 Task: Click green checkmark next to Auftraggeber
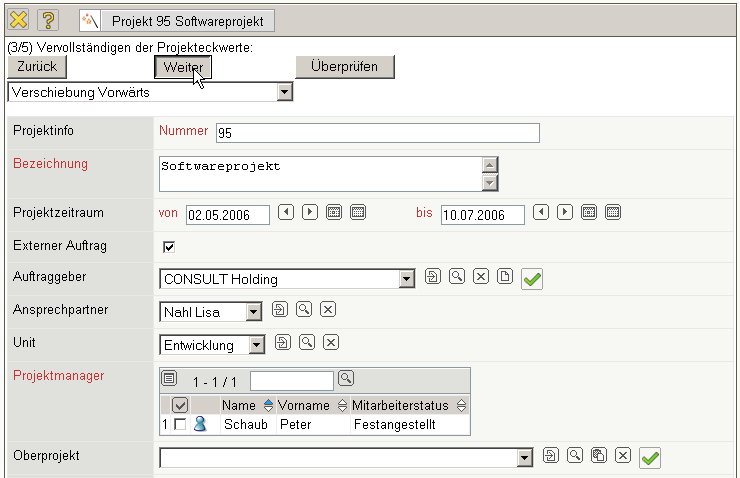[x=532, y=279]
